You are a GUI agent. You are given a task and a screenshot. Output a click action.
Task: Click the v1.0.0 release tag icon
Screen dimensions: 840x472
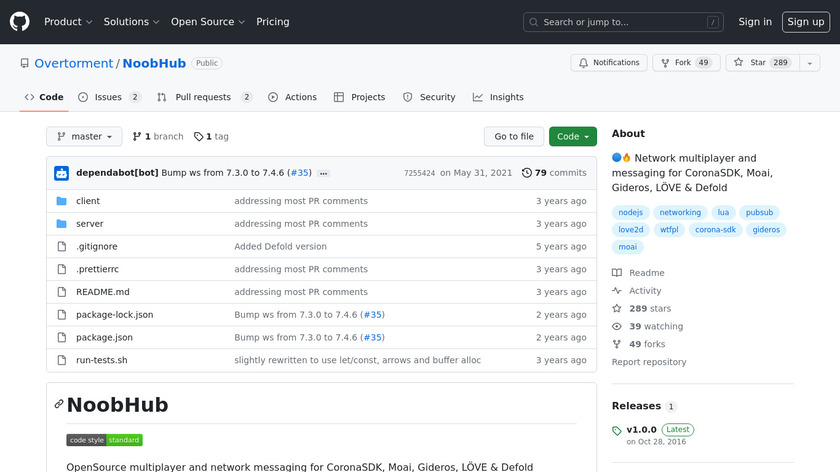click(617, 431)
